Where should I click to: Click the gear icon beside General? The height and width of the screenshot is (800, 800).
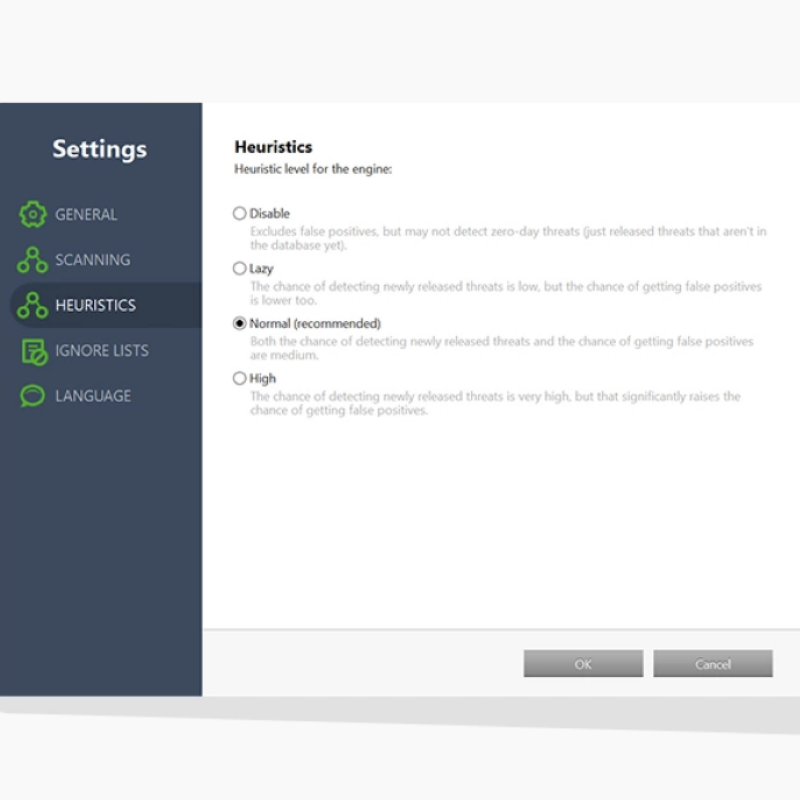(31, 214)
